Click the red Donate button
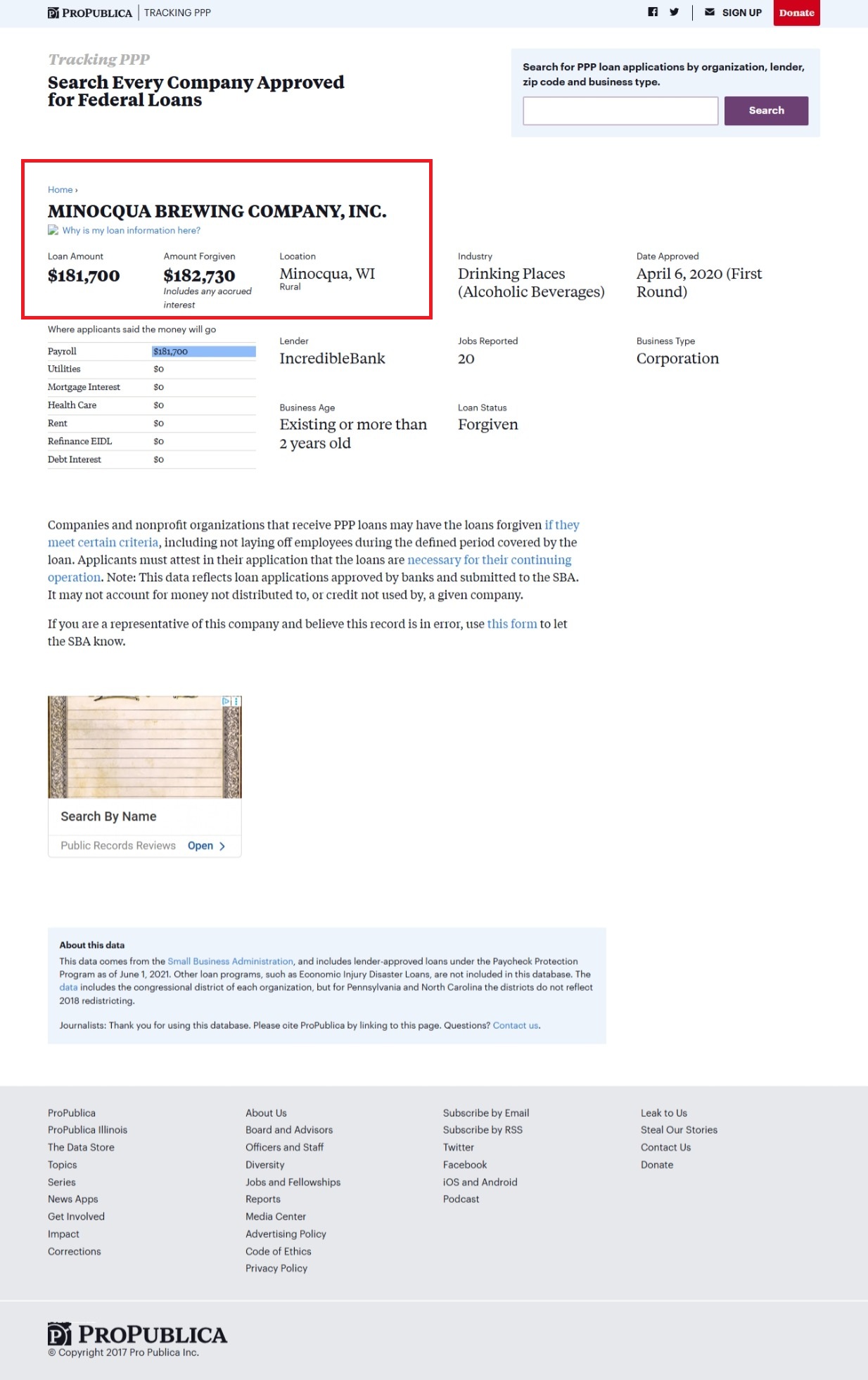Viewport: 868px width, 1380px height. (x=796, y=13)
